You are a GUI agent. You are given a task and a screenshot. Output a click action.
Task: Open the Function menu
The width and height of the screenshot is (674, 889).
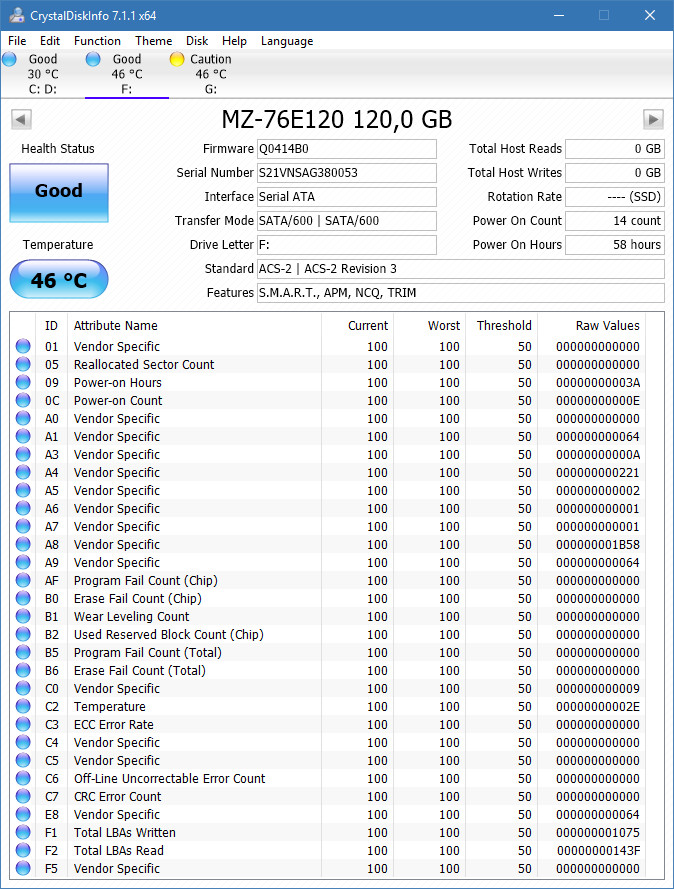coord(97,41)
